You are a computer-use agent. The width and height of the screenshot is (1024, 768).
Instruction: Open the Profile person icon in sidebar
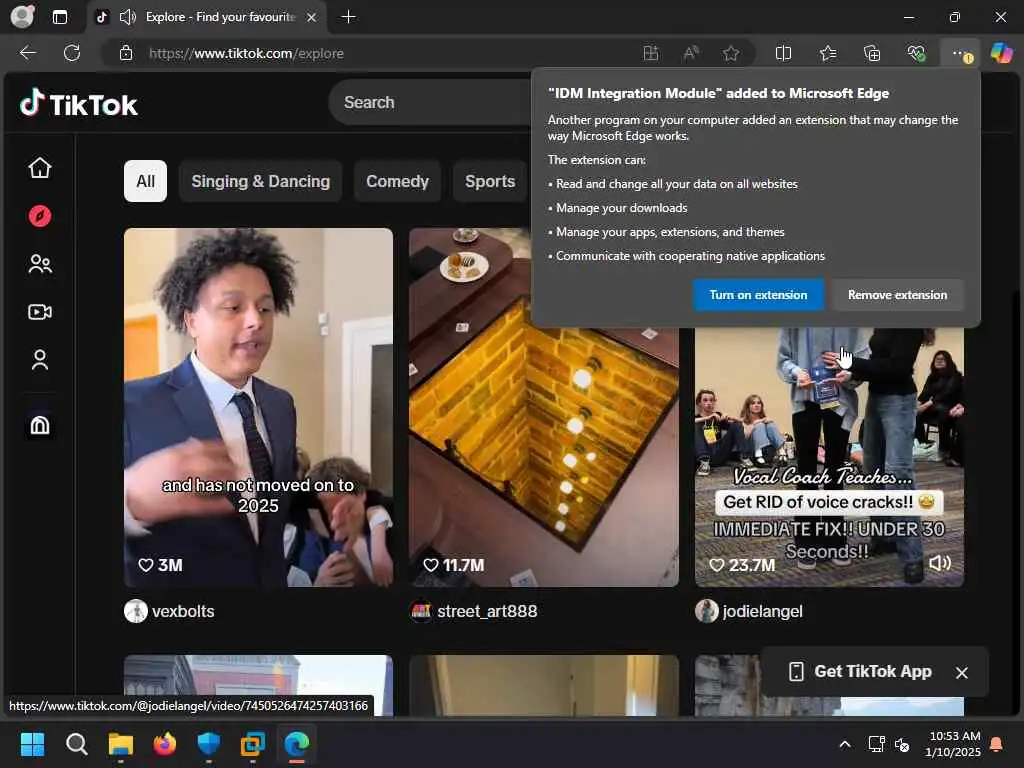[x=40, y=360]
